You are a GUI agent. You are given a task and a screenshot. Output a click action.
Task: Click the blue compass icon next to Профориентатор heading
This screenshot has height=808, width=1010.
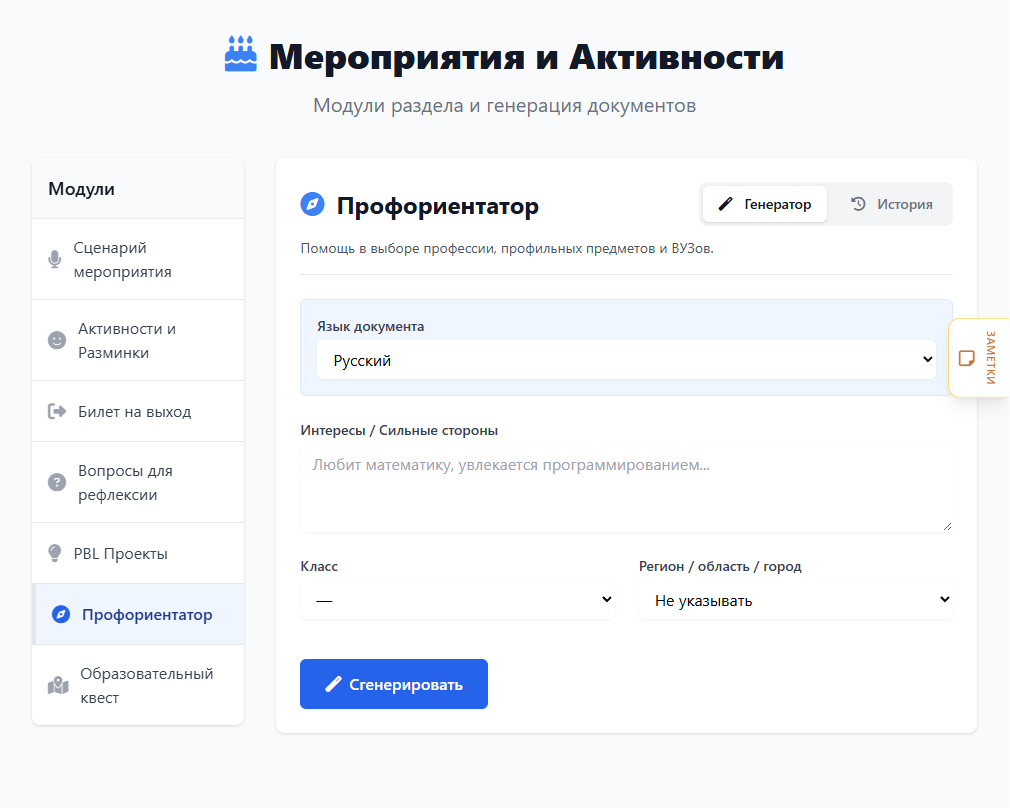[312, 204]
